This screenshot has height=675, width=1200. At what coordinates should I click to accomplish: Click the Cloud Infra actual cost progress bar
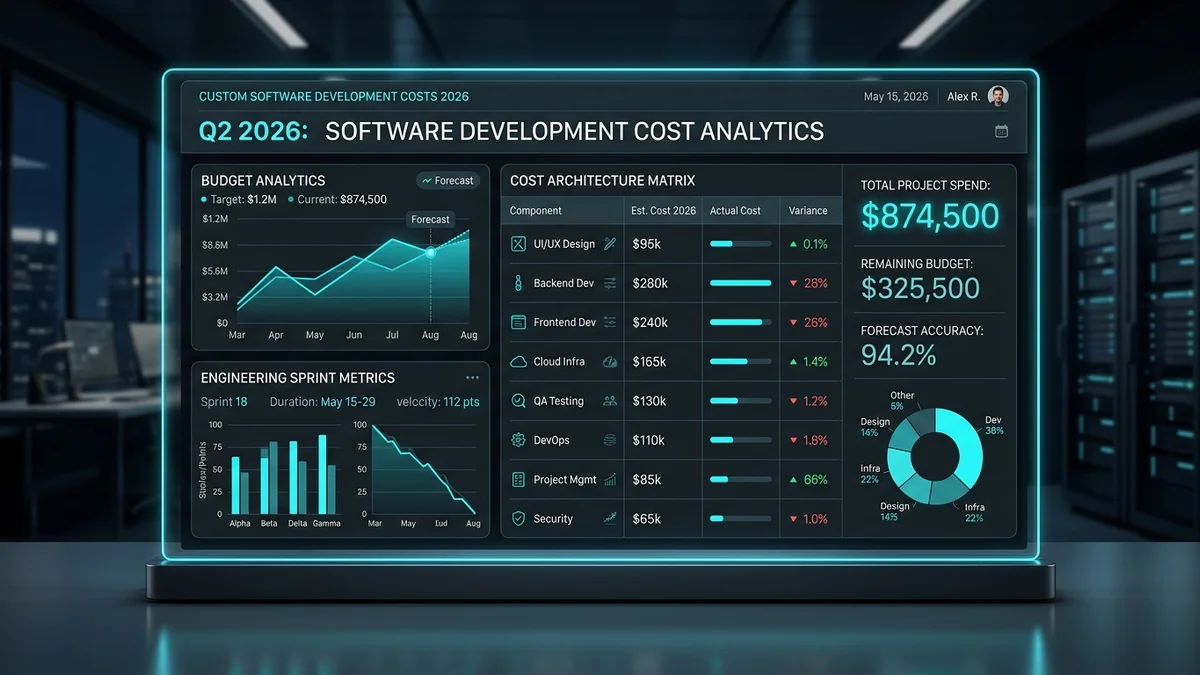pos(740,361)
